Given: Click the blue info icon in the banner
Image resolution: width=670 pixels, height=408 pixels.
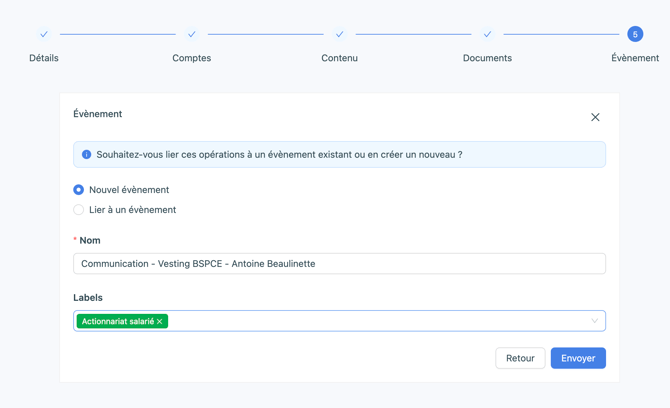Looking at the screenshot, I should coord(86,155).
